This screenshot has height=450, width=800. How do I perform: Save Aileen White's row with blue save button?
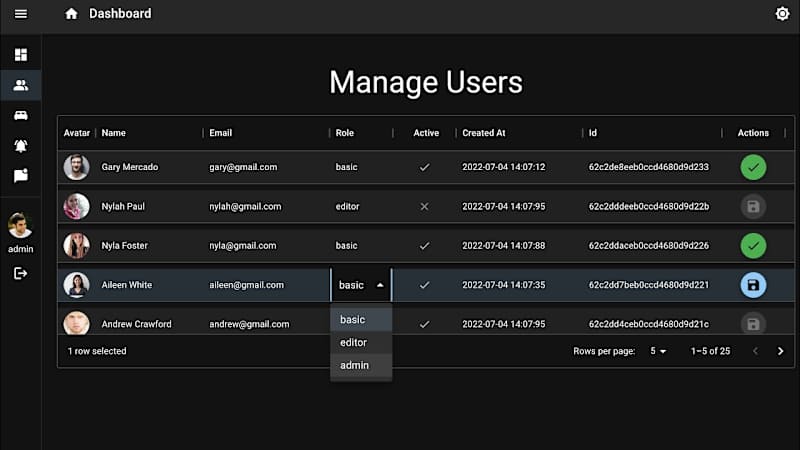tap(753, 285)
